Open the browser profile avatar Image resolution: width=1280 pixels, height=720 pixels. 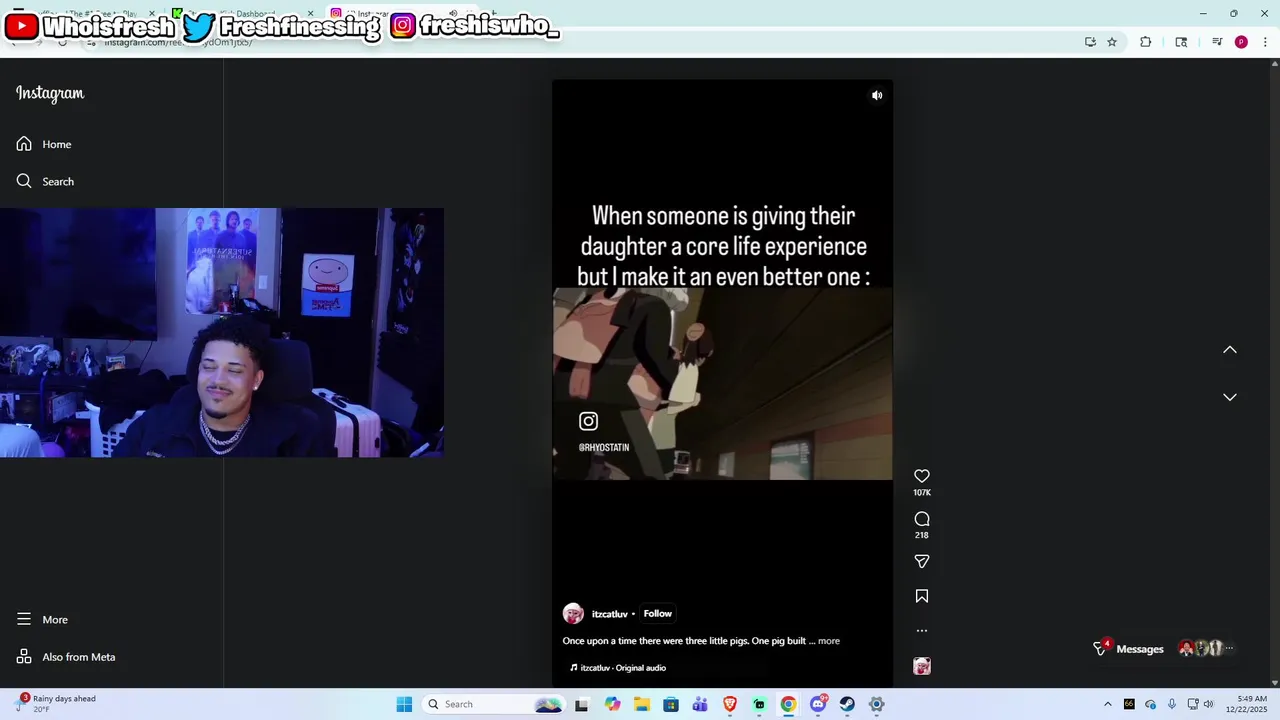(1241, 42)
